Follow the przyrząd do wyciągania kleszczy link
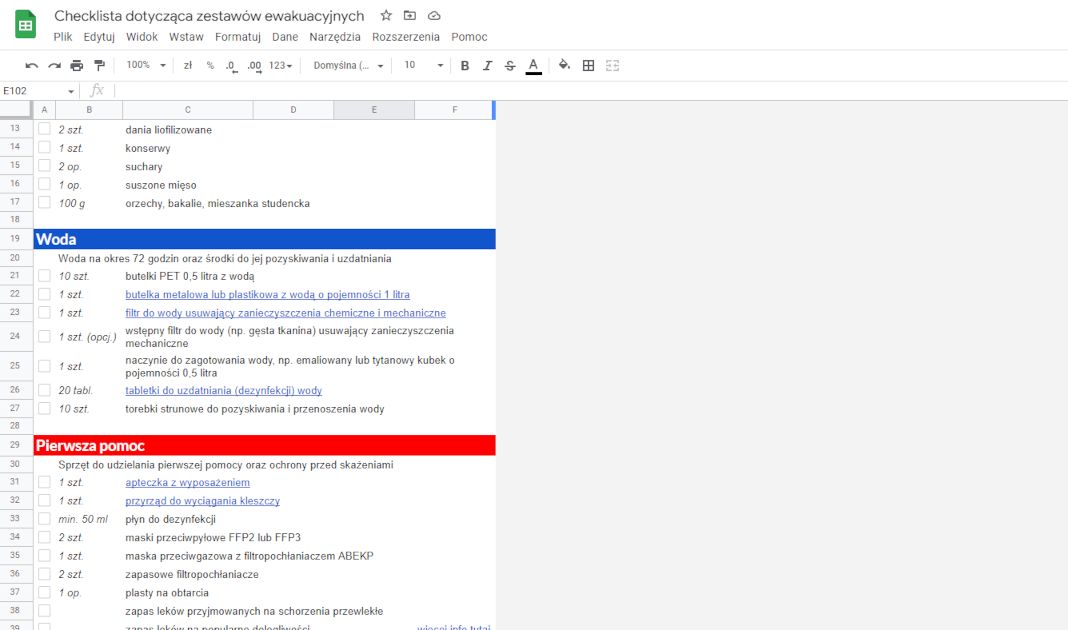This screenshot has height=630, width=1068. (x=202, y=501)
